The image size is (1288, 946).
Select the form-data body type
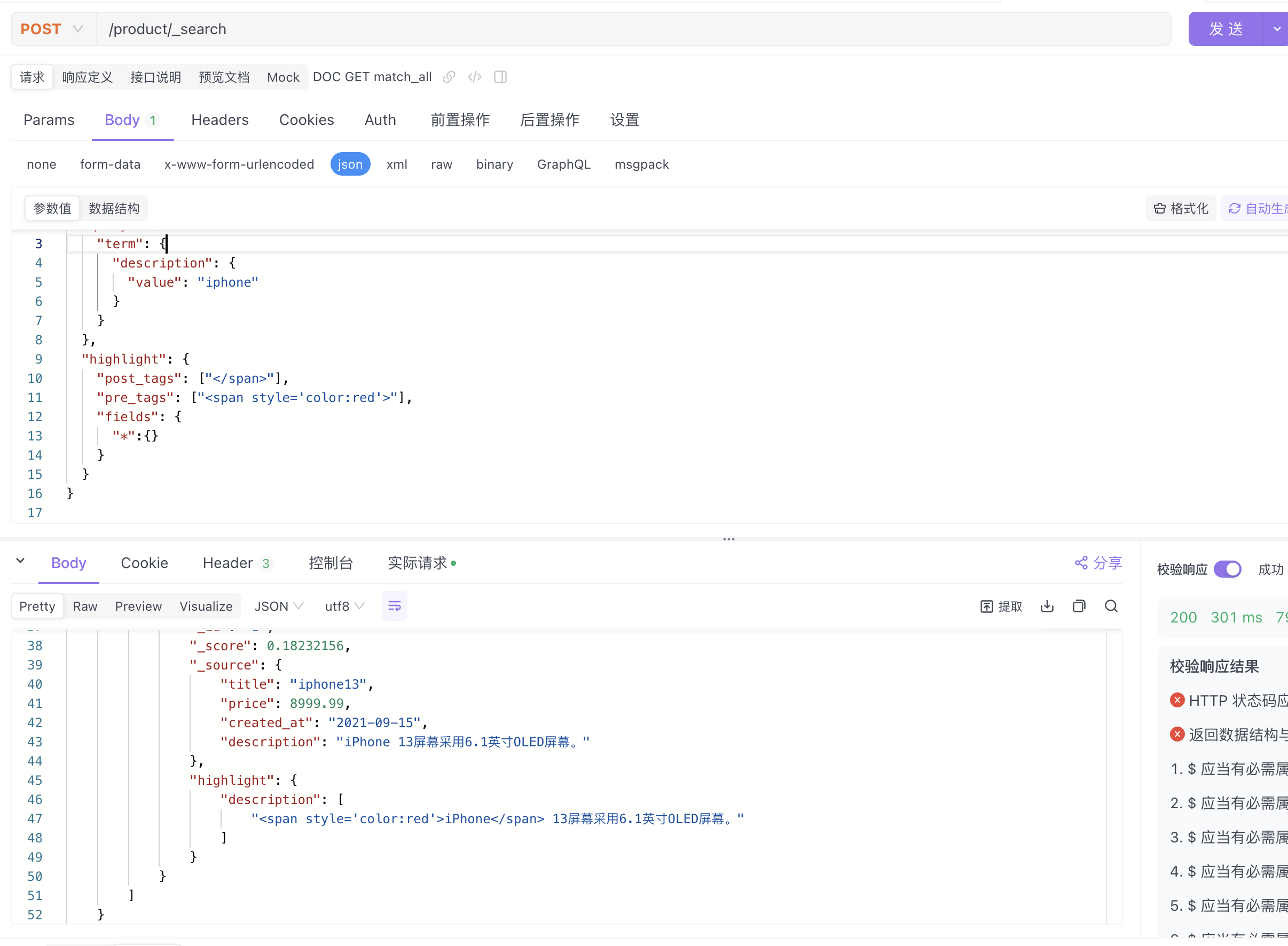(110, 164)
